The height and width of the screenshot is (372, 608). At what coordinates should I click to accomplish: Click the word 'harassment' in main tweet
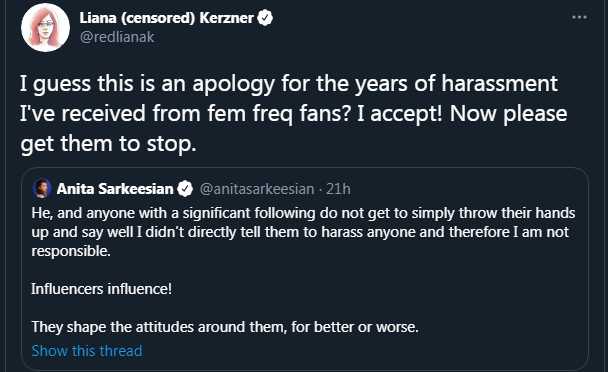[x=499, y=83]
